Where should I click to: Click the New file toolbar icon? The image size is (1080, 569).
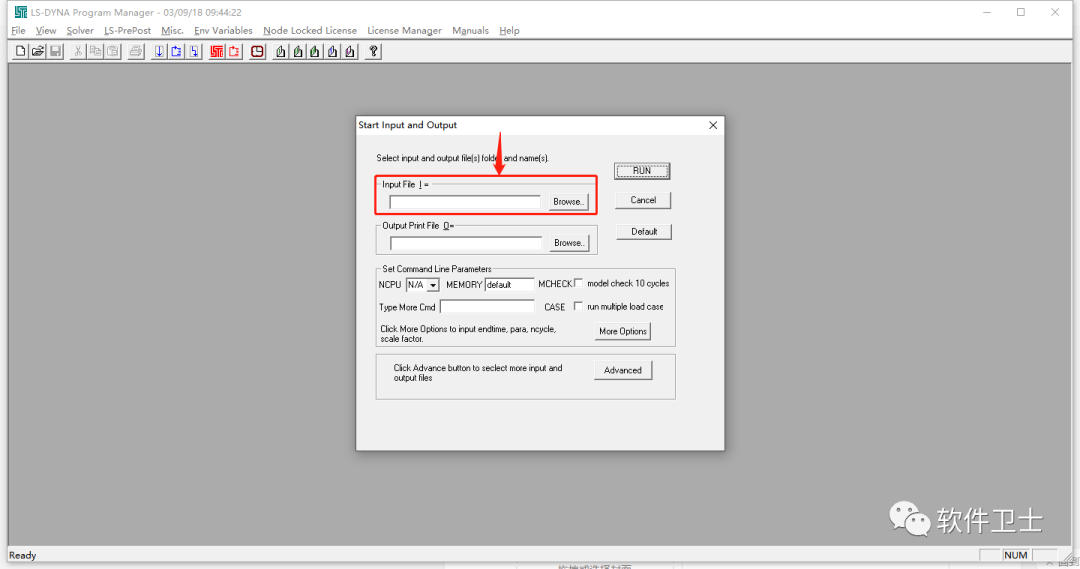[21, 51]
